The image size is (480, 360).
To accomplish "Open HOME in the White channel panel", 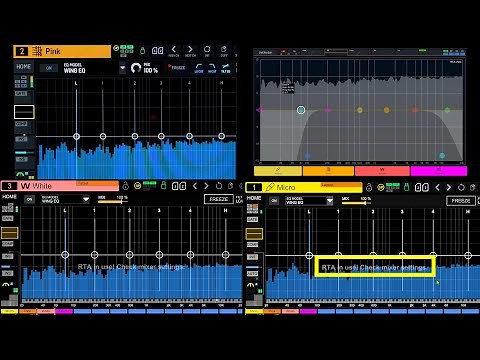I will click(9, 197).
